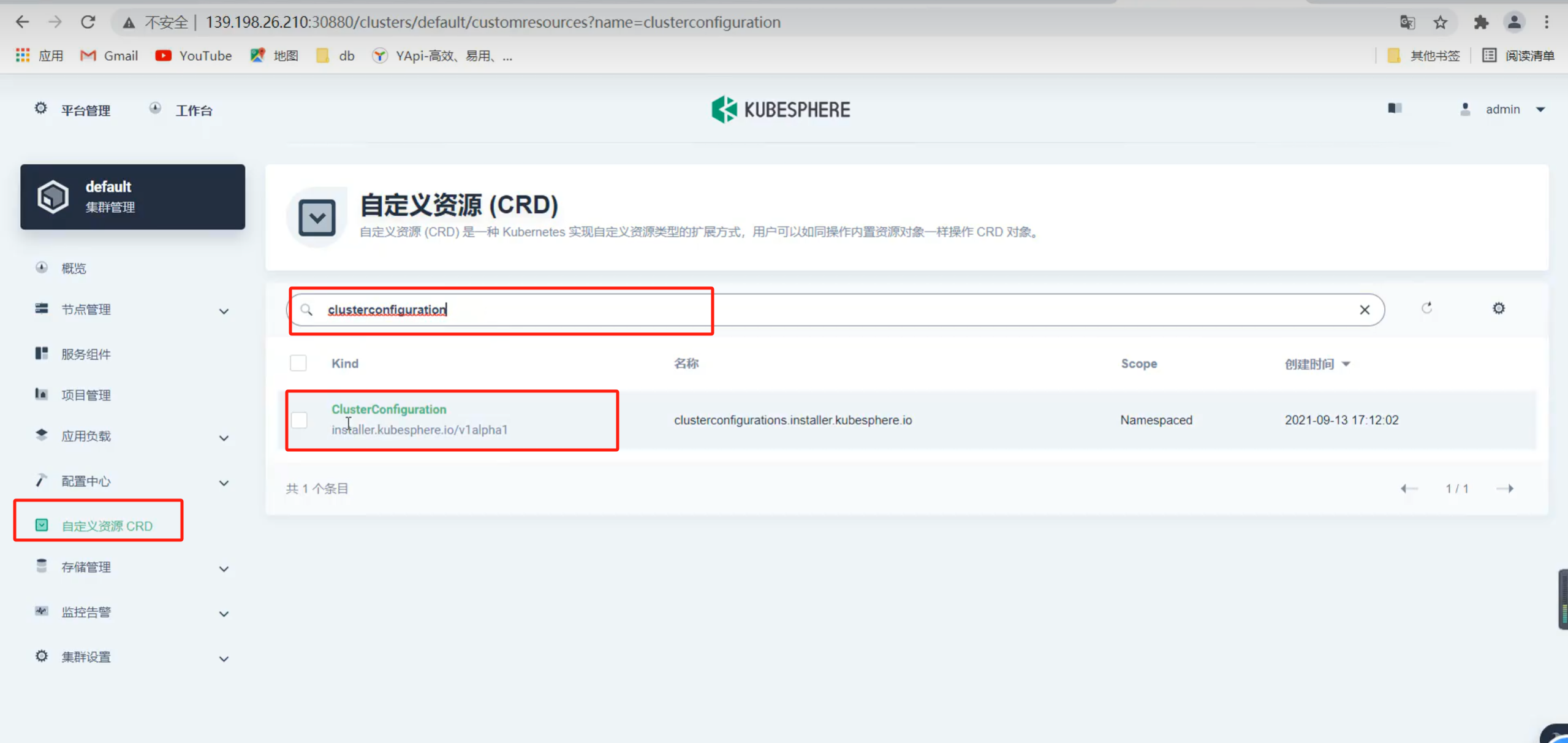Click the CRD page header icon
This screenshot has width=1568, height=743.
[x=317, y=217]
